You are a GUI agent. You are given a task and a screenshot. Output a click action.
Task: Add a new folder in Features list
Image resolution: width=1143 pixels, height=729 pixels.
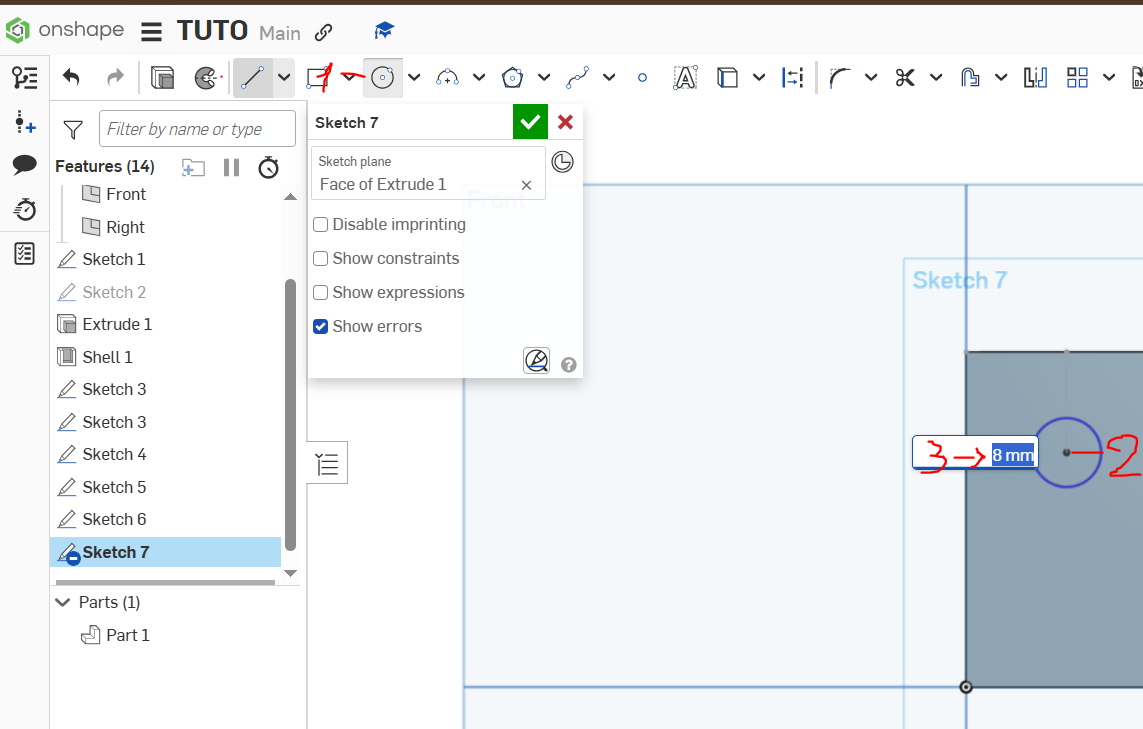click(193, 168)
